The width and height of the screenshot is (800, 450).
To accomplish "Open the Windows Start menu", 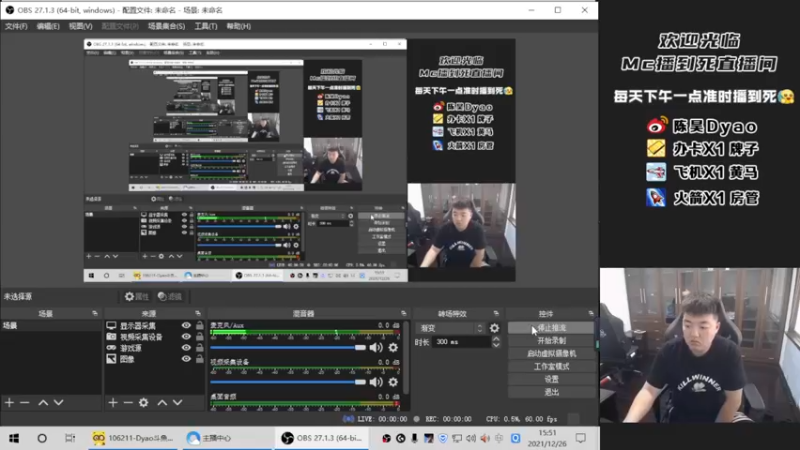I will click(x=14, y=438).
